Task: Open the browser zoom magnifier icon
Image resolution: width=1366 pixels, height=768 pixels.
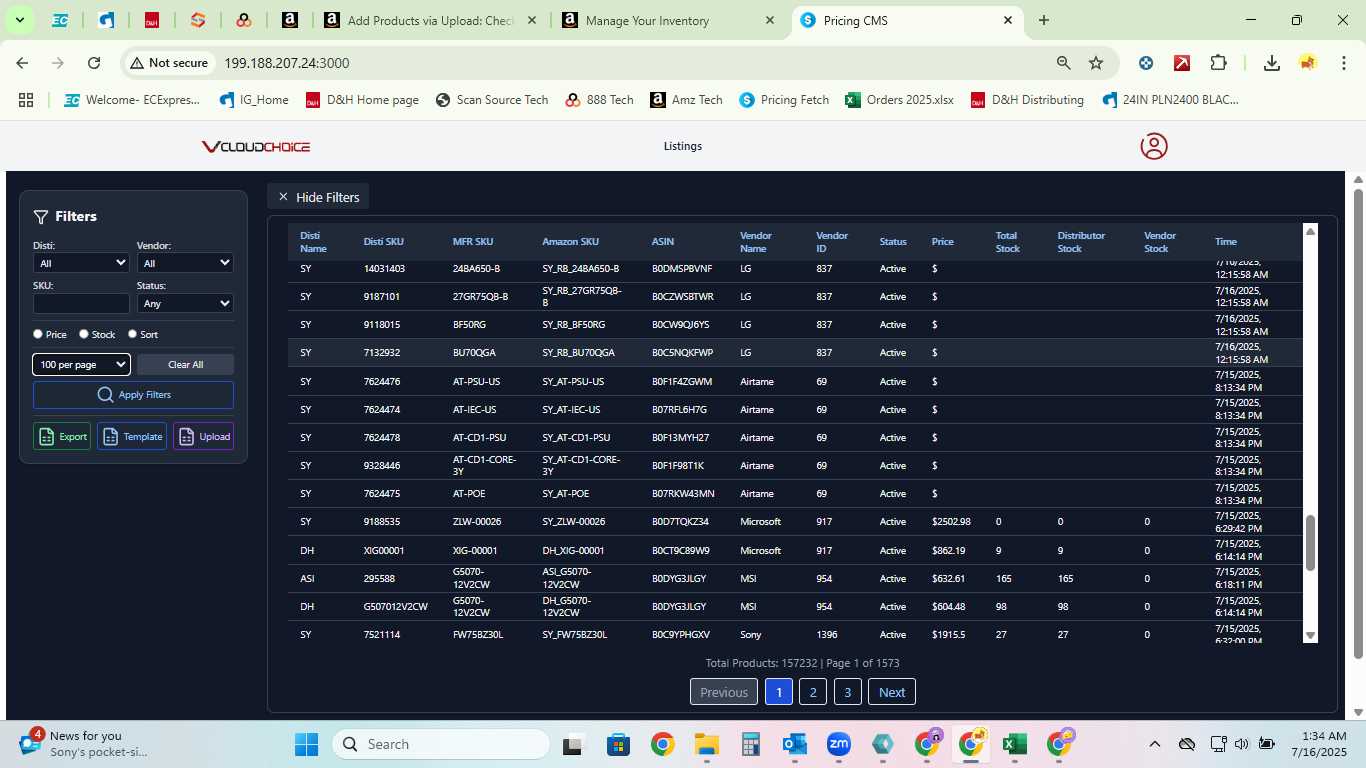Action: pos(1064,63)
